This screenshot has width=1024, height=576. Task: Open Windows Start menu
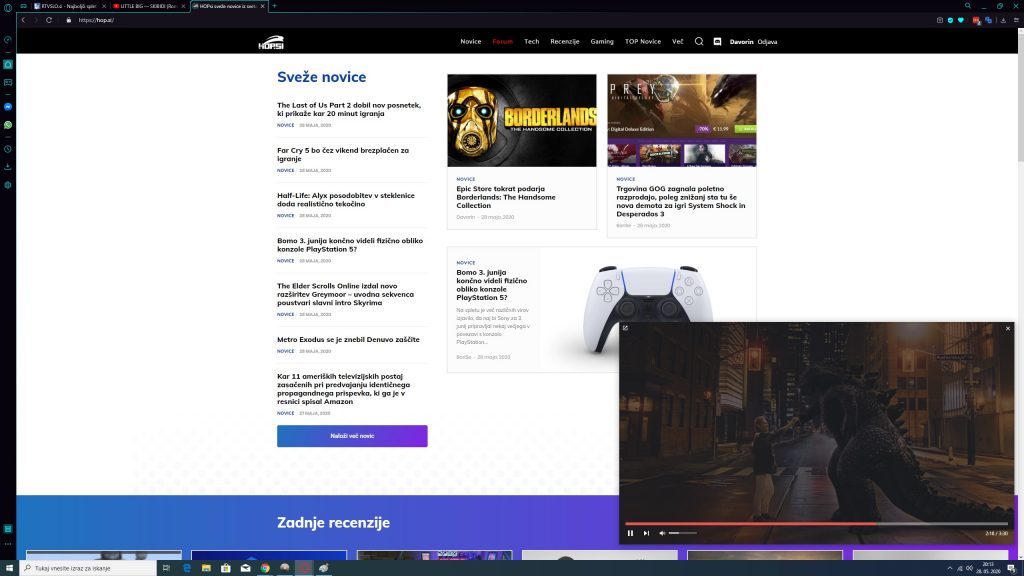click(x=9, y=568)
